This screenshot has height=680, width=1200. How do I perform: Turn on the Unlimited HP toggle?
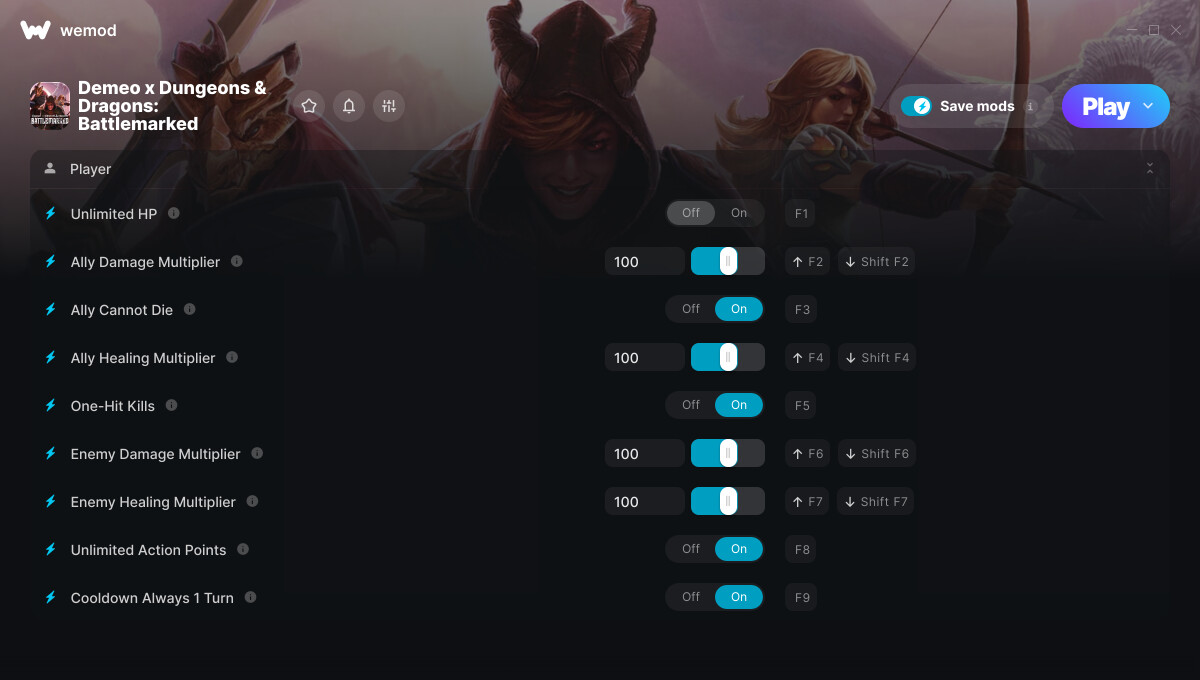739,213
